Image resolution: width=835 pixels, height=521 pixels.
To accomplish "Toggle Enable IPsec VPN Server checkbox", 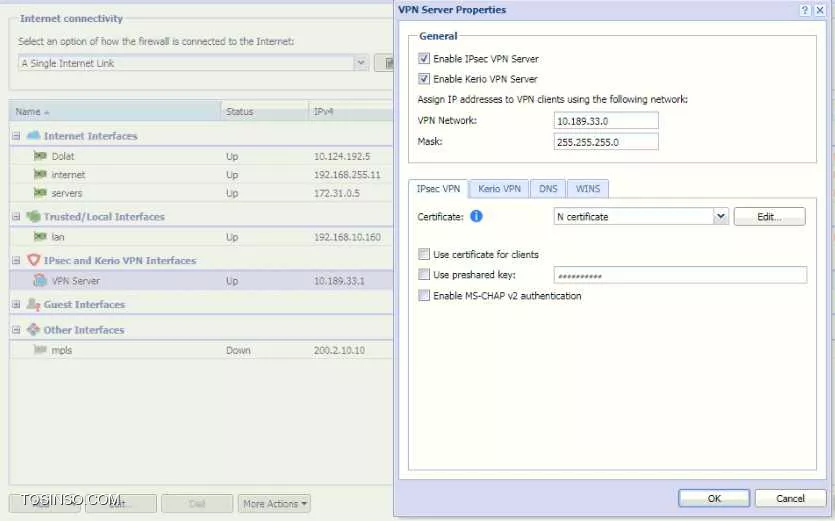I will 424,59.
